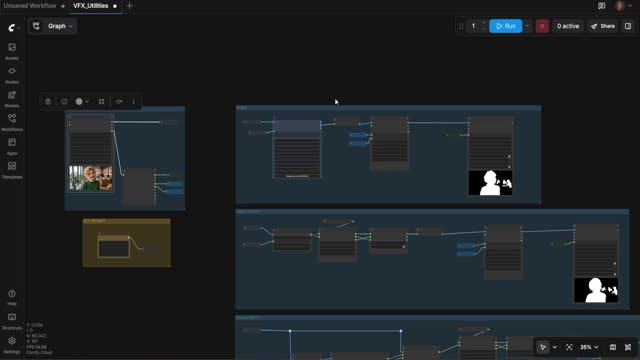Click the woman photo preview thumbnail
This screenshot has height=360, width=640.
91,178
